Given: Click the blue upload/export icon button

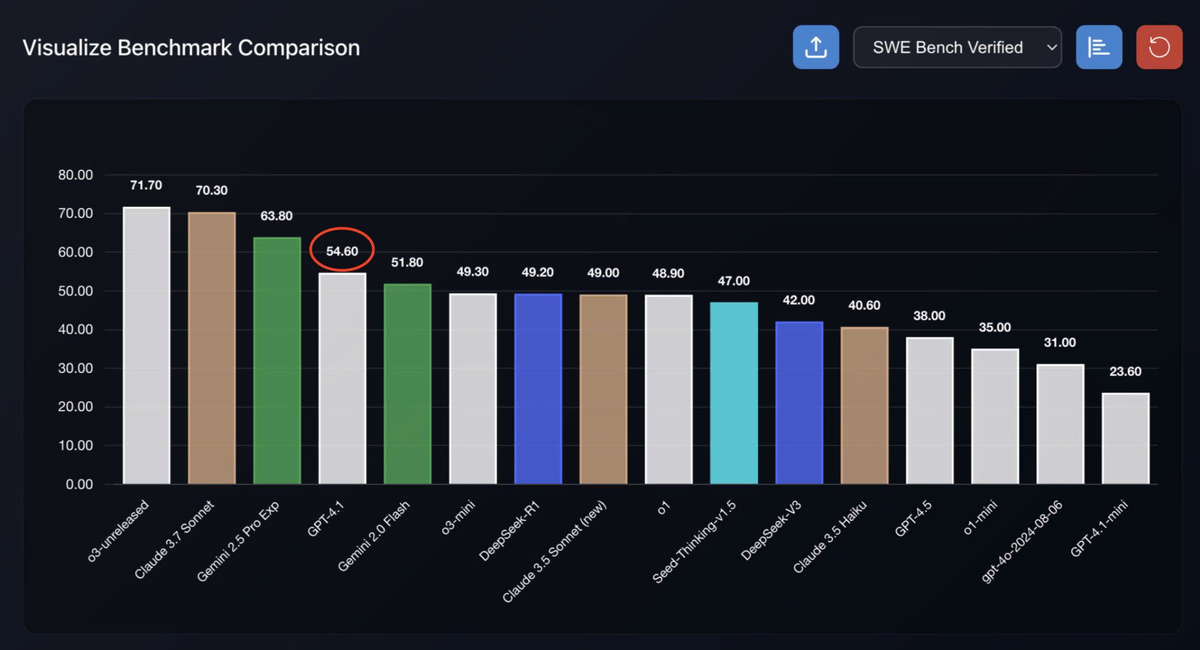Looking at the screenshot, I should [x=816, y=47].
